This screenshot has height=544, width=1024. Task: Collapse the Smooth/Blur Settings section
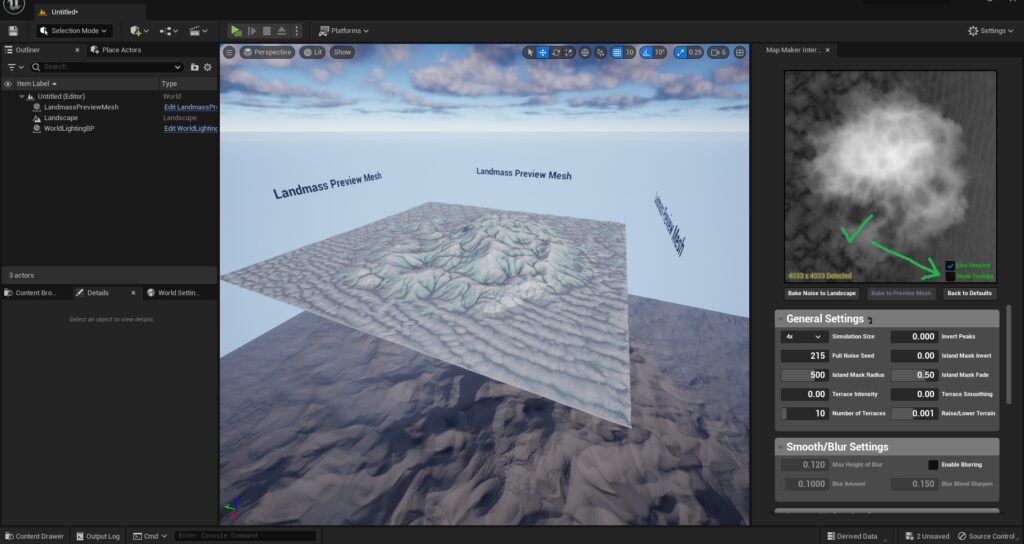(781, 447)
